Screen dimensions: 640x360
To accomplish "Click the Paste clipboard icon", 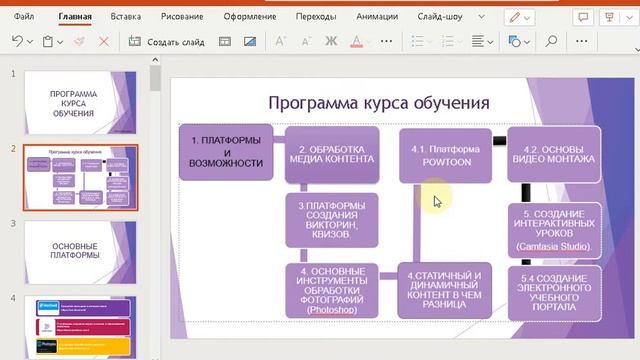I will [x=48, y=41].
